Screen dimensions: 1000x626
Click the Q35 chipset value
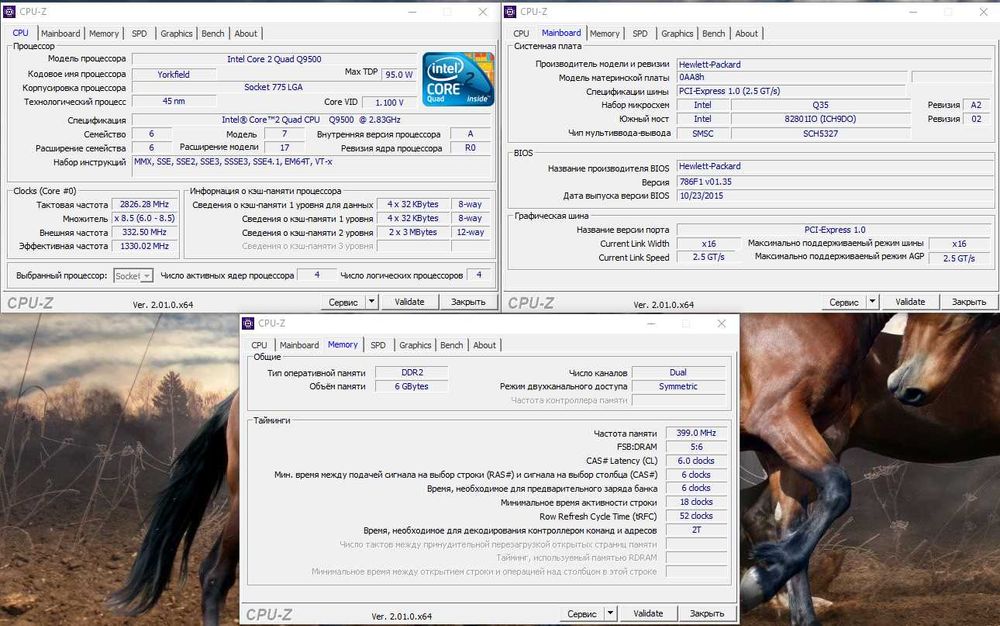(x=821, y=105)
